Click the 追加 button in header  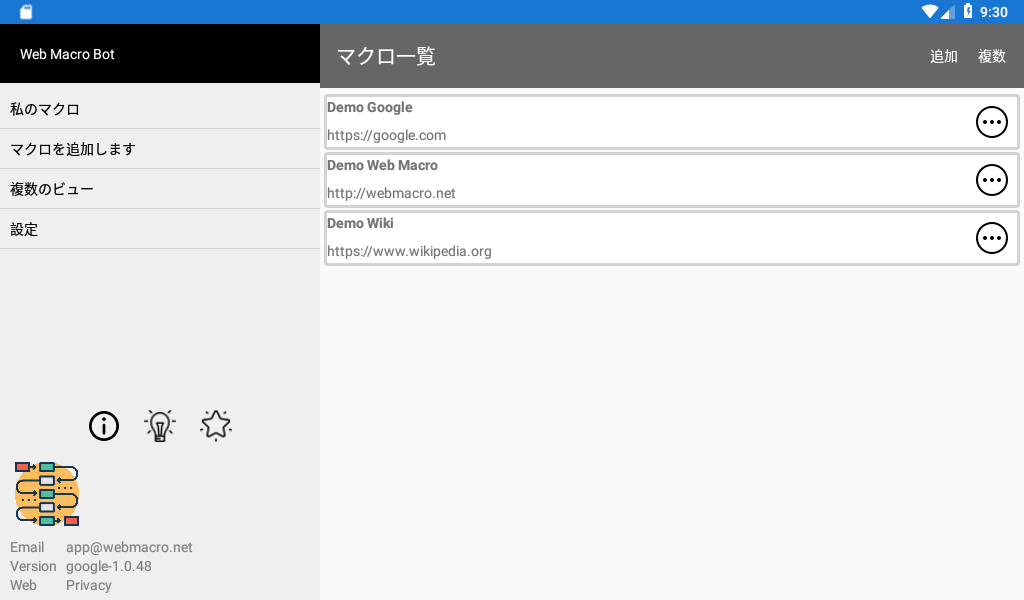pyautogui.click(x=944, y=56)
